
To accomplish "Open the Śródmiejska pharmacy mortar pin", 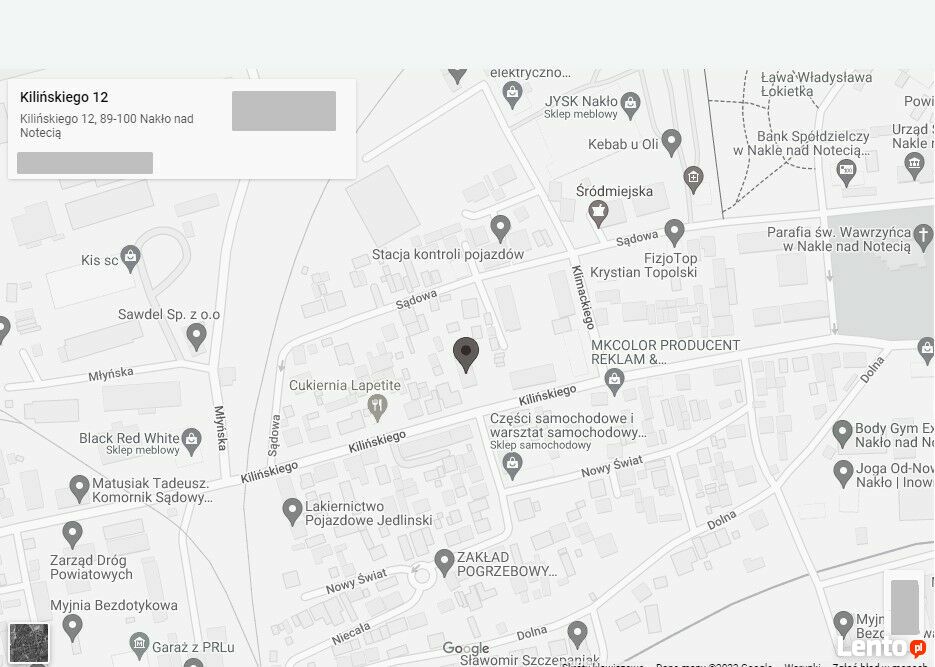I will 598,214.
